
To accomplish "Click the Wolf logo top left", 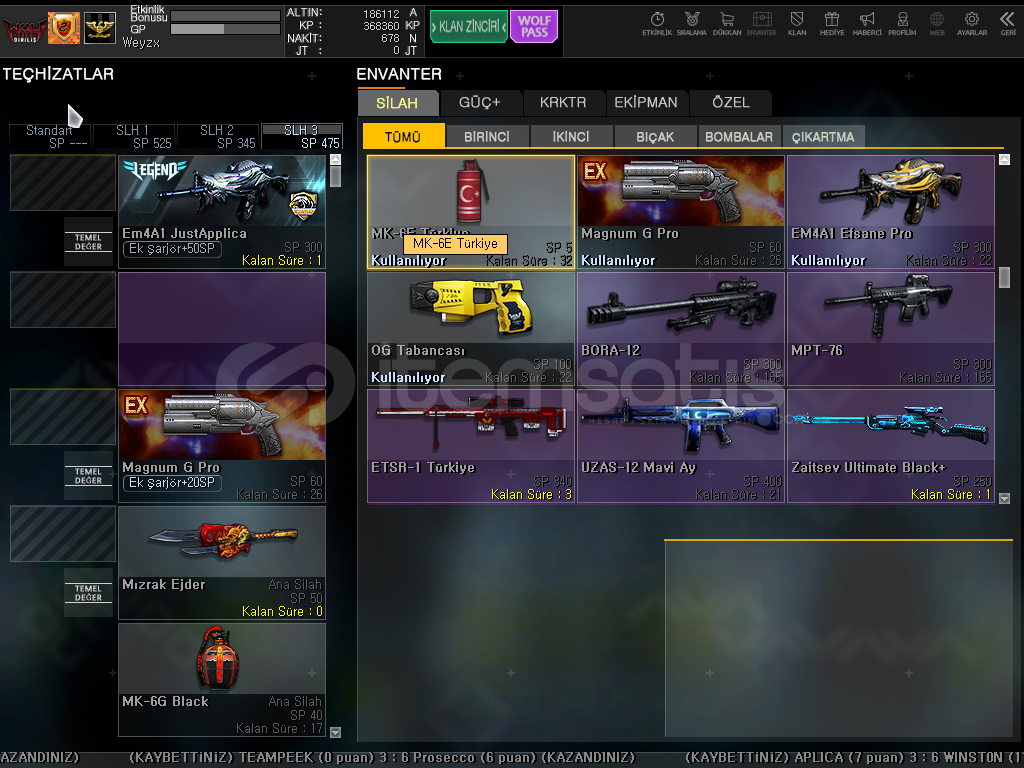I will pos(25,29).
